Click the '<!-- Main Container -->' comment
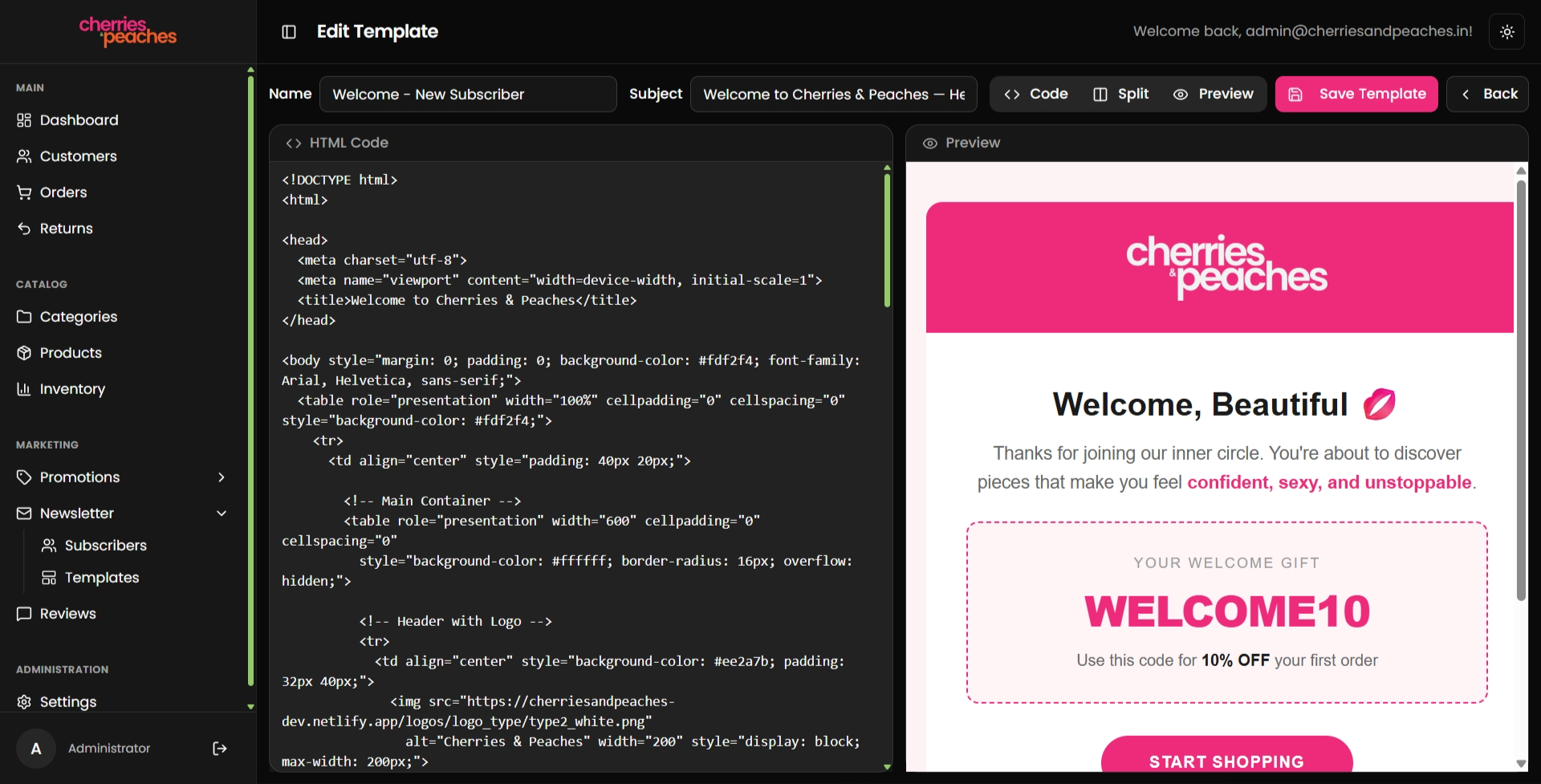 433,501
